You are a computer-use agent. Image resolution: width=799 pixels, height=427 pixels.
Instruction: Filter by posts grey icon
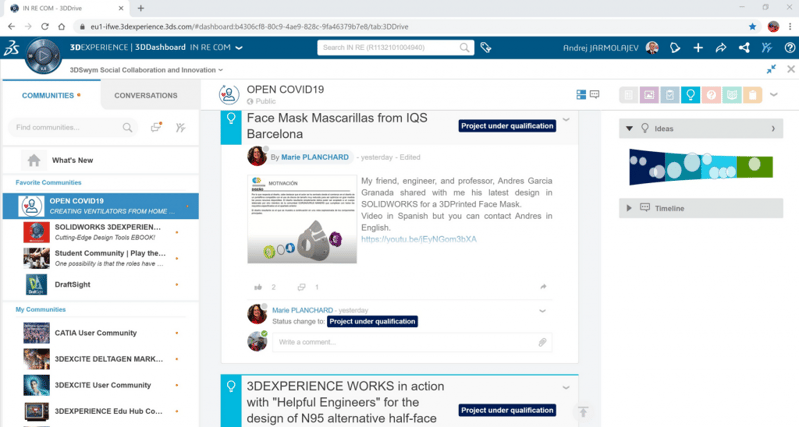pos(628,95)
